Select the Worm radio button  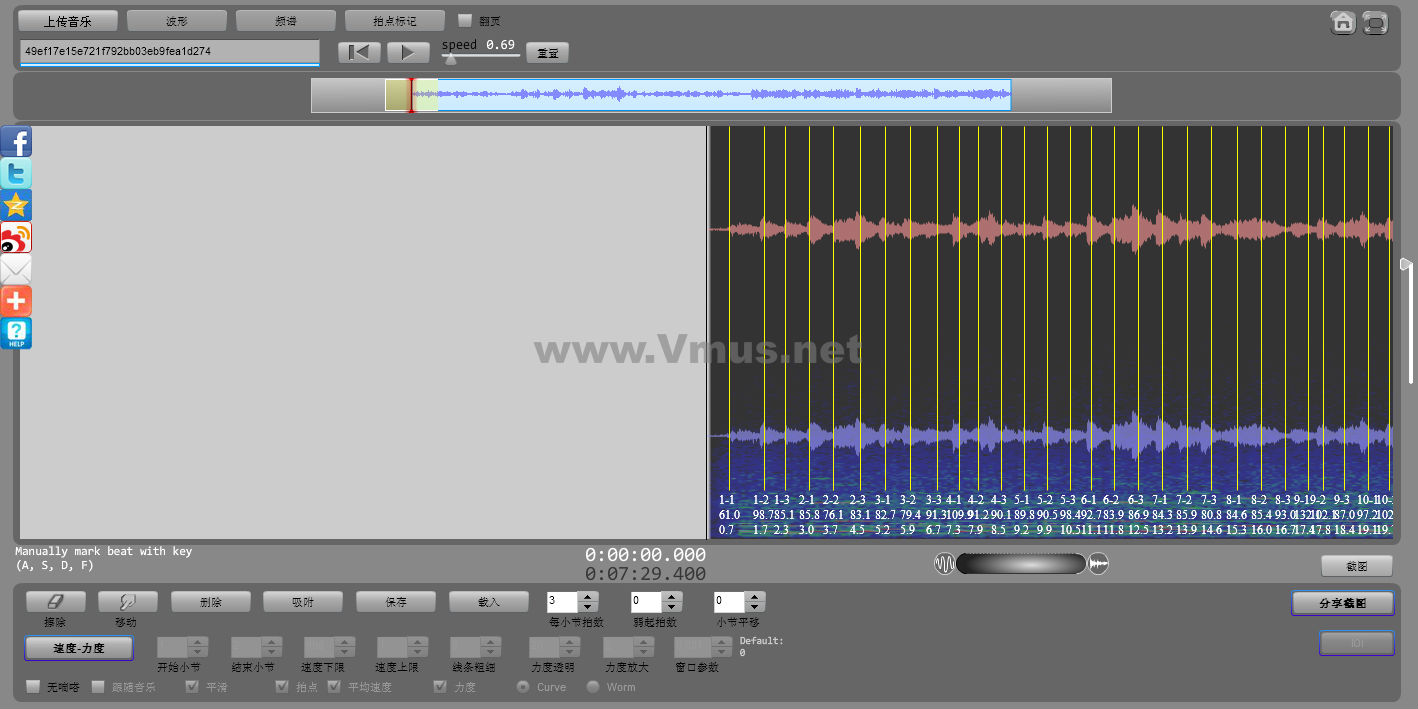[593, 687]
